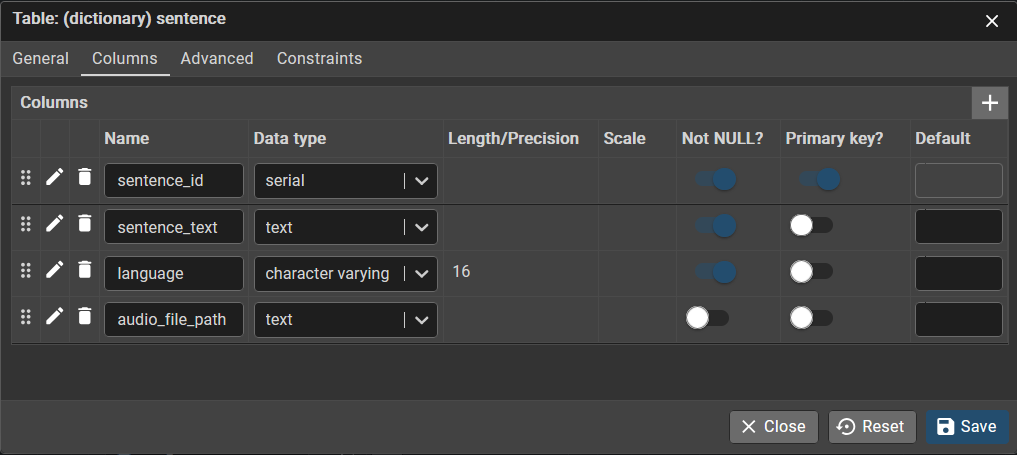
Task: Go to the Constraints tab
Action: click(x=319, y=58)
